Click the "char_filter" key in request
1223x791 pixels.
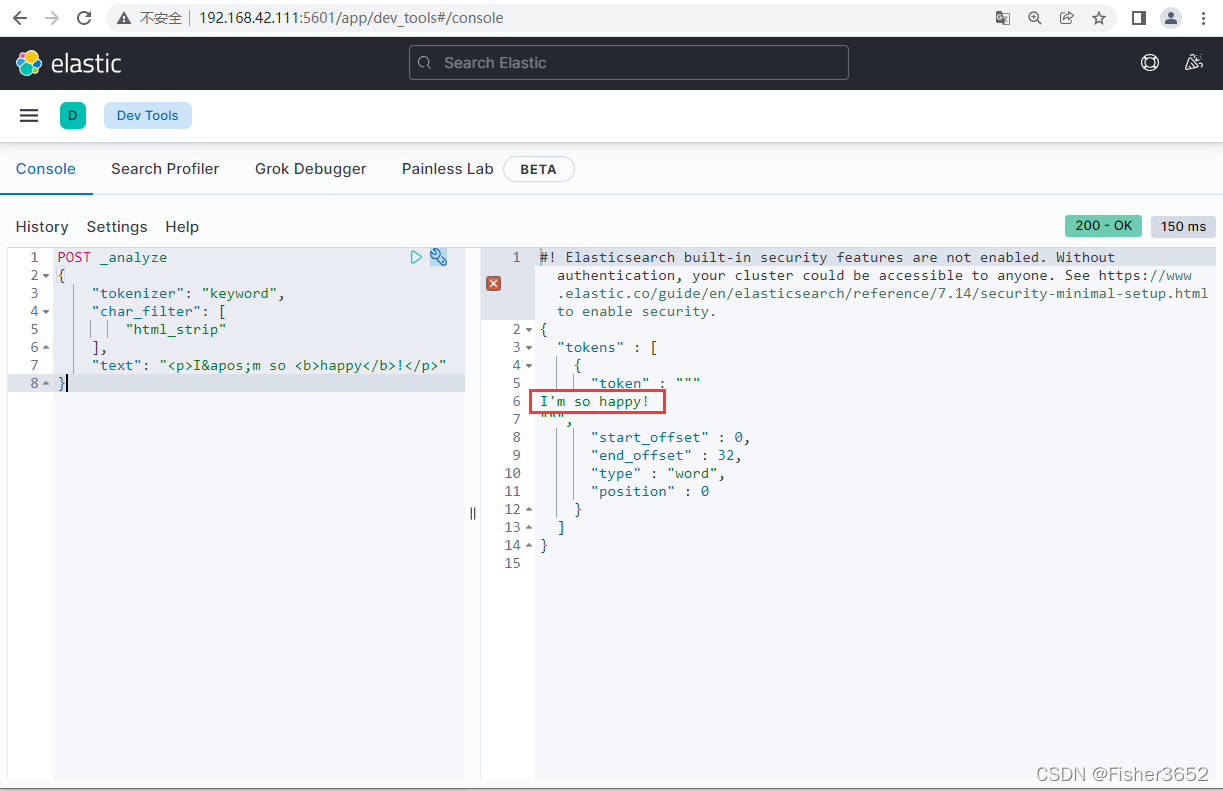(146, 311)
